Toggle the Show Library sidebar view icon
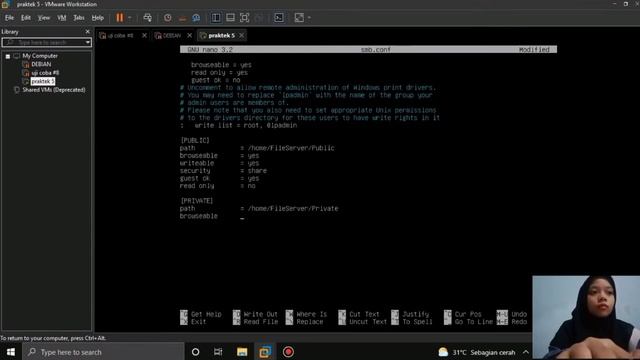Viewport: 640px width, 360px height. pos(216,18)
